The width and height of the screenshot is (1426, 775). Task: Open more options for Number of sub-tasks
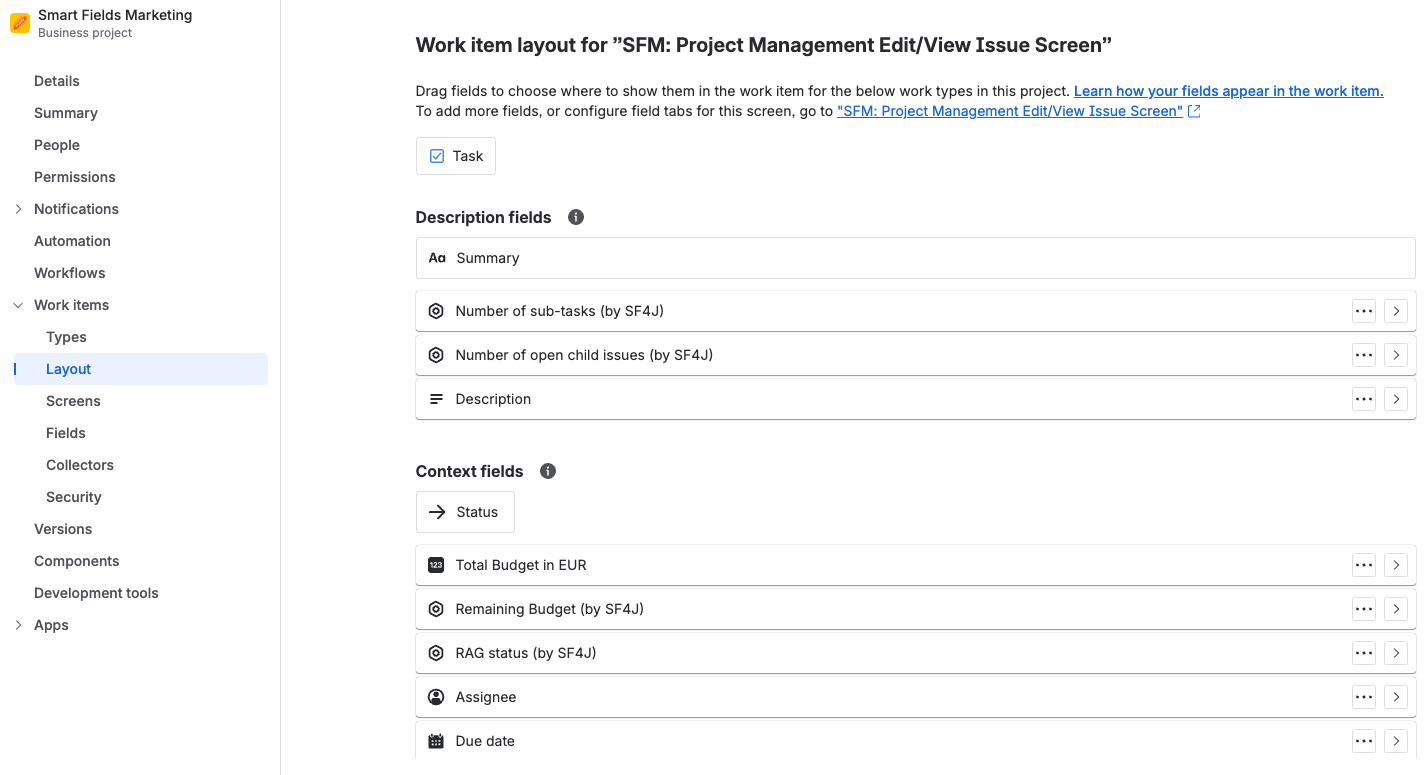click(1363, 311)
